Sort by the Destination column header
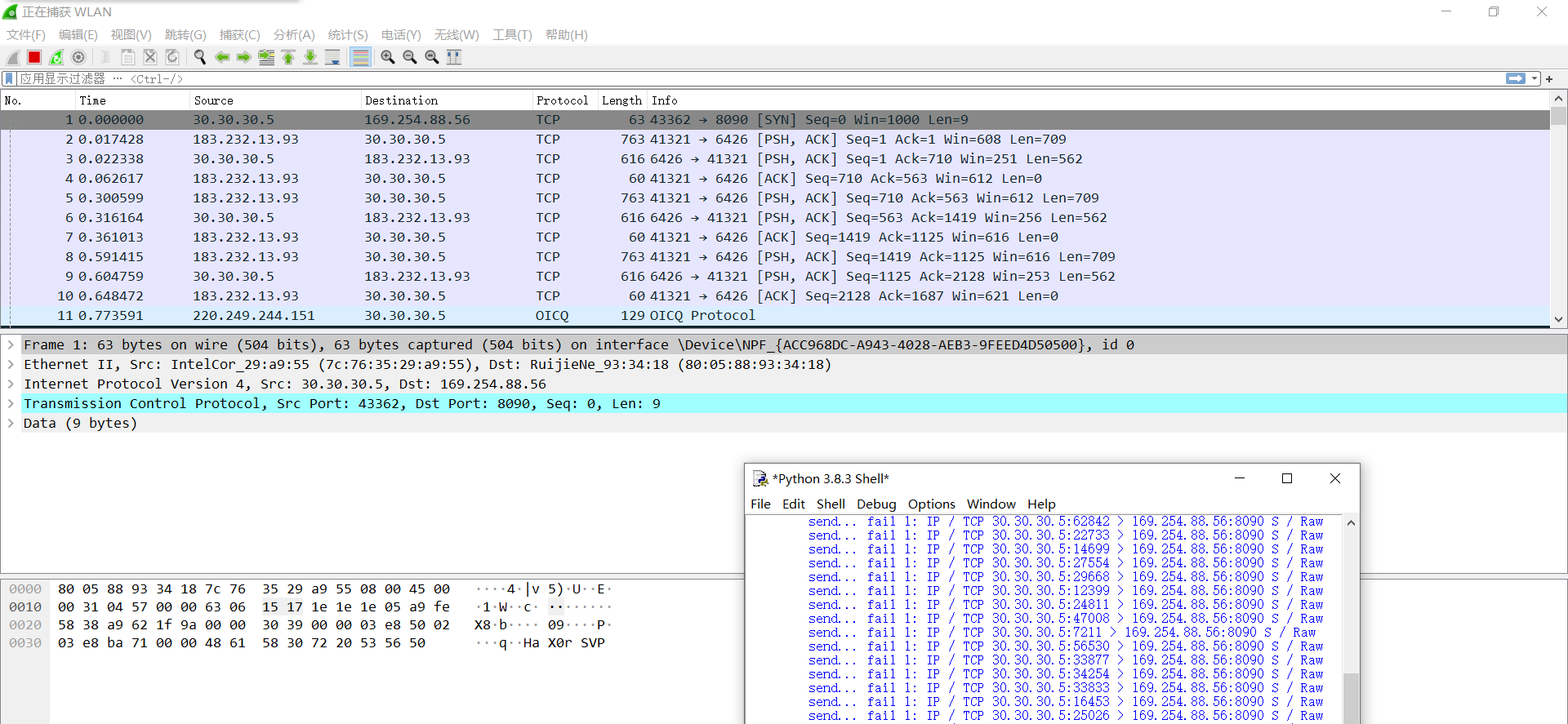This screenshot has width=1568, height=724. tap(447, 100)
